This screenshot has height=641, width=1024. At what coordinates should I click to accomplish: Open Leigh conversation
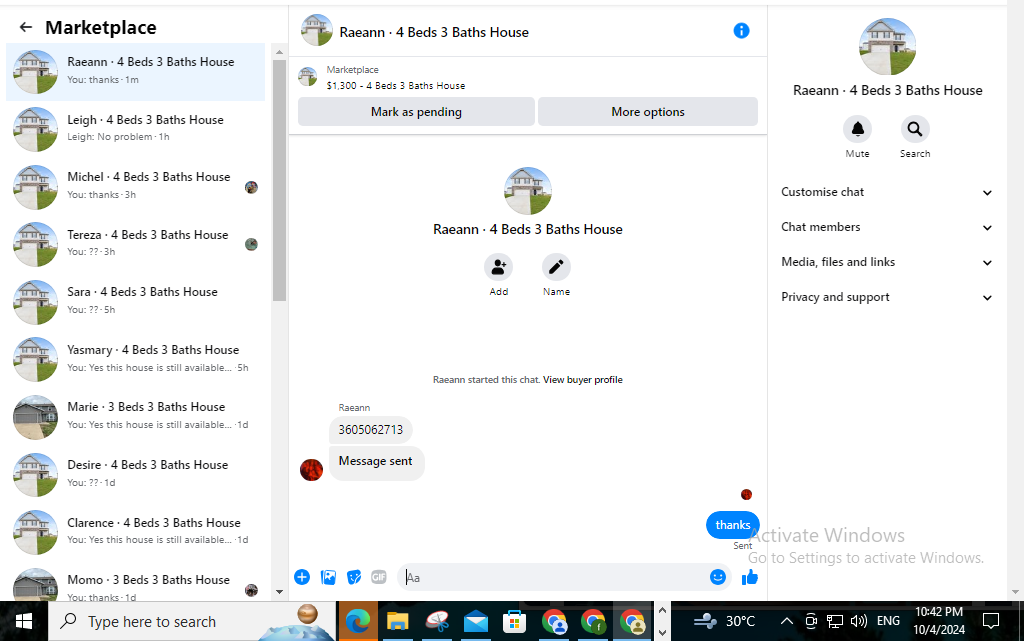pos(136,129)
